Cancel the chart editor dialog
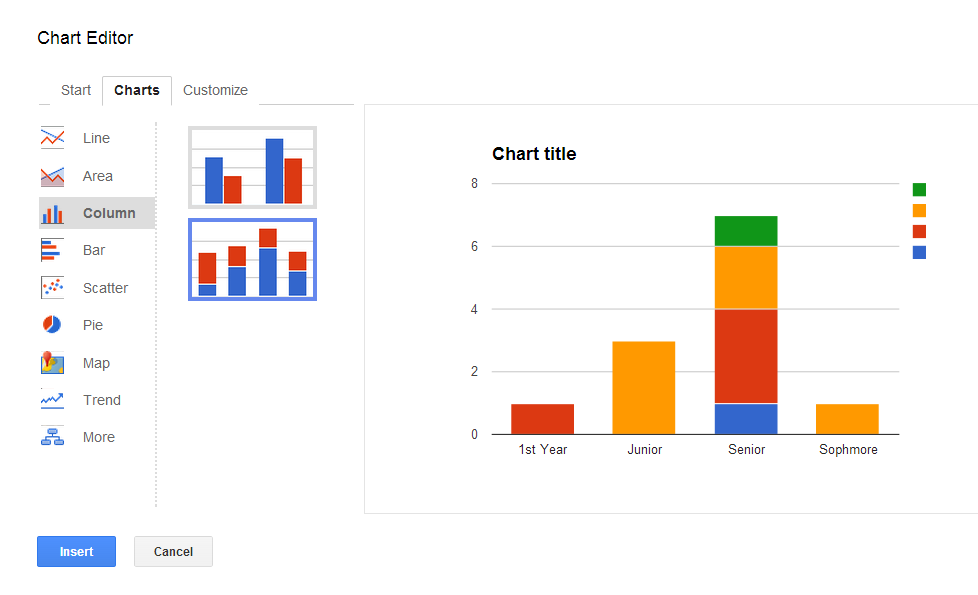Image resolution: width=978 pixels, height=595 pixels. click(173, 551)
